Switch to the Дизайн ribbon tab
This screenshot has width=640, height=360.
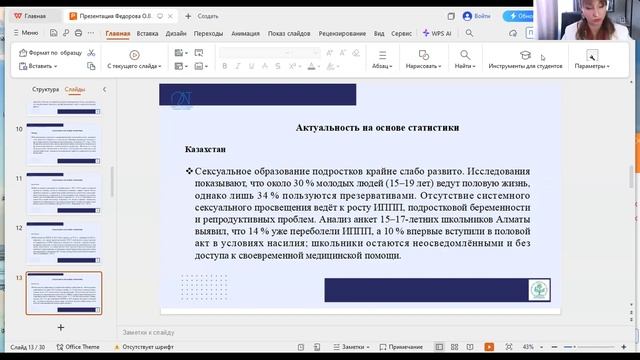[x=176, y=33]
